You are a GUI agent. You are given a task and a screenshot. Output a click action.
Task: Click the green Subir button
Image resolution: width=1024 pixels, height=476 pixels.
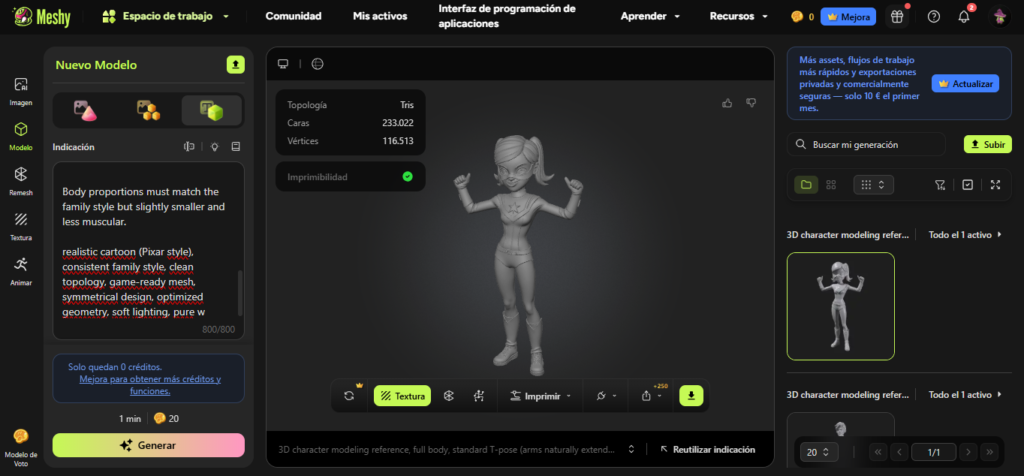[988, 144]
